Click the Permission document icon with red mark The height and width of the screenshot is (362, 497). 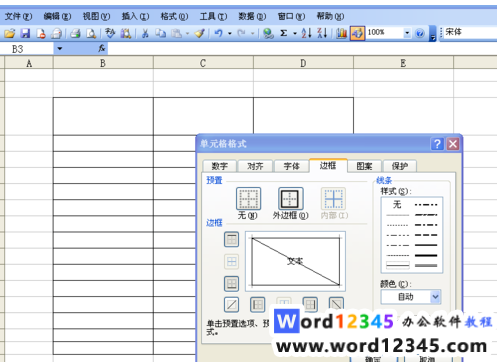41,33
